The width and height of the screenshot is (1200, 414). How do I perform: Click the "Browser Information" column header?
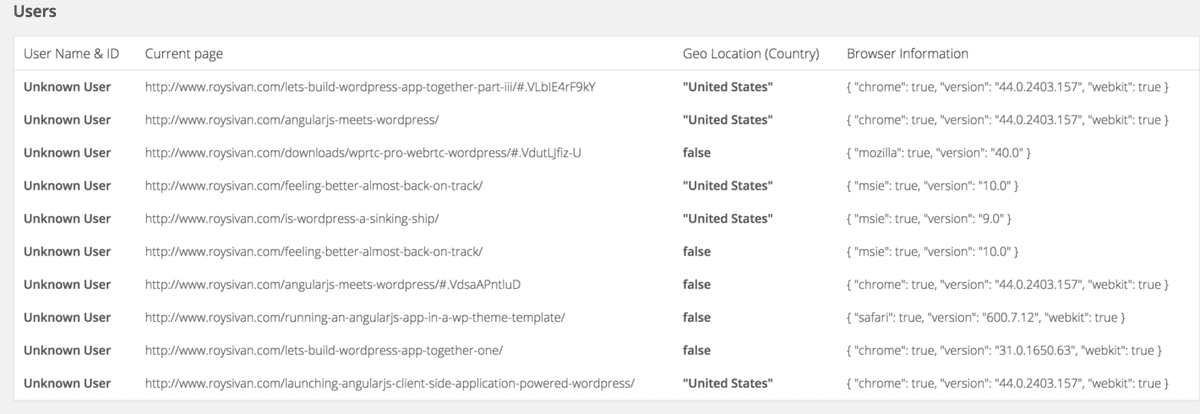coord(907,54)
